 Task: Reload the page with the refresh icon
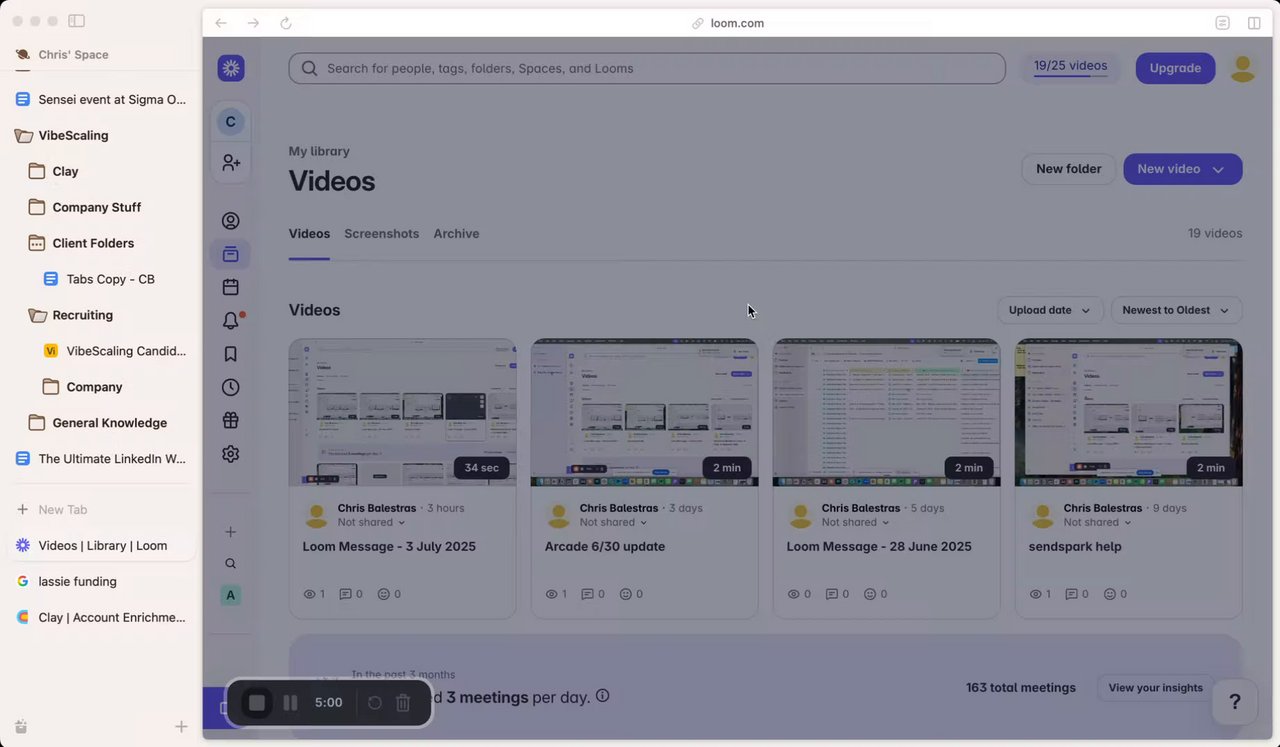point(286,23)
